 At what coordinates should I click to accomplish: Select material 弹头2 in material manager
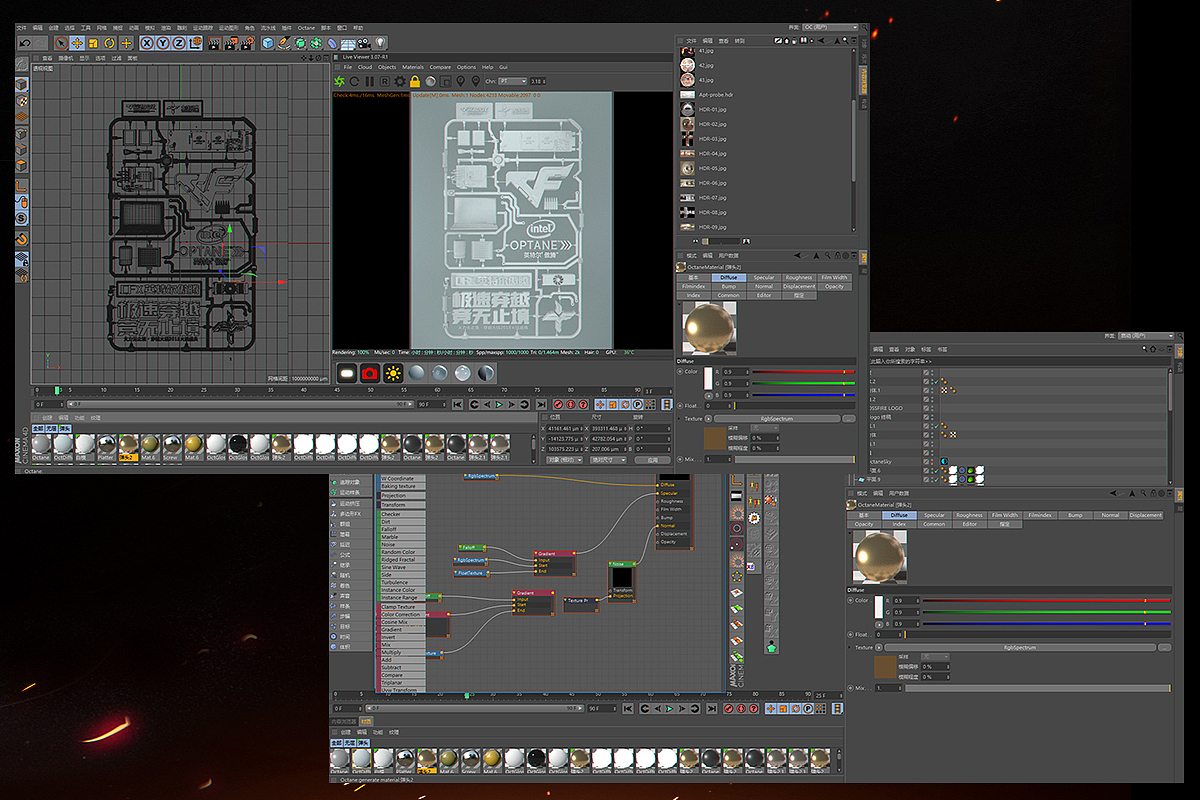(128, 446)
